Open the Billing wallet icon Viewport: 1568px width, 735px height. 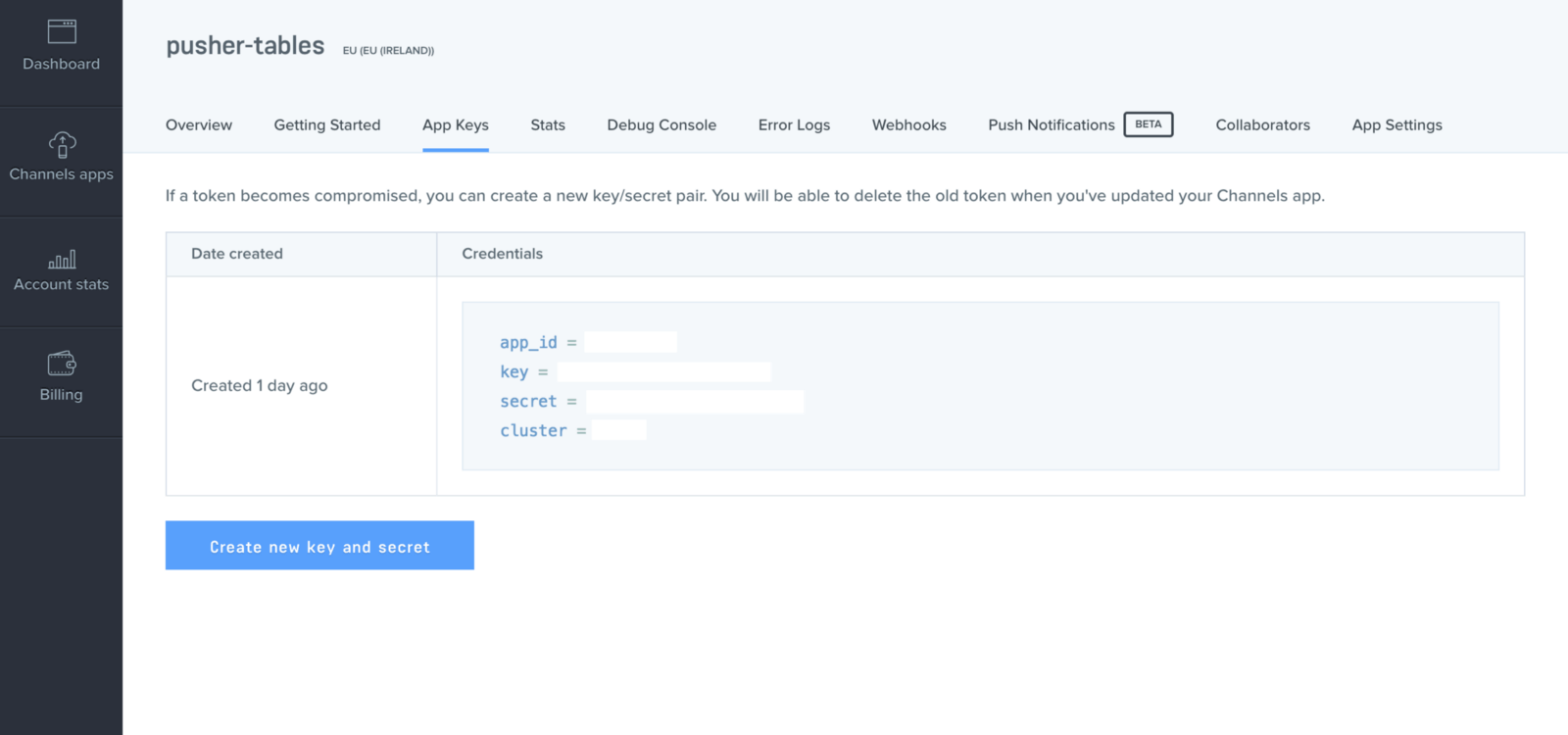pyautogui.click(x=62, y=363)
